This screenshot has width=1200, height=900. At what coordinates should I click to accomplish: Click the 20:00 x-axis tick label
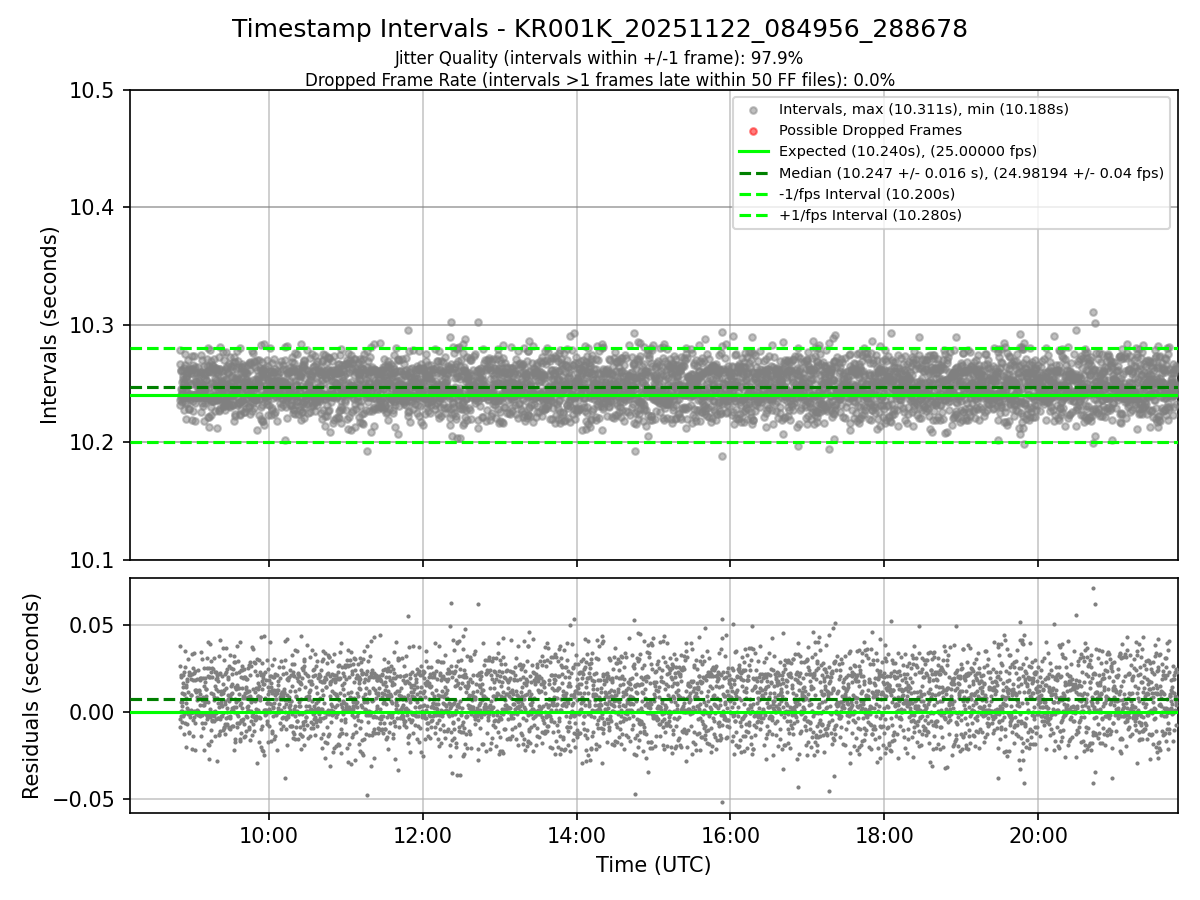(1037, 835)
